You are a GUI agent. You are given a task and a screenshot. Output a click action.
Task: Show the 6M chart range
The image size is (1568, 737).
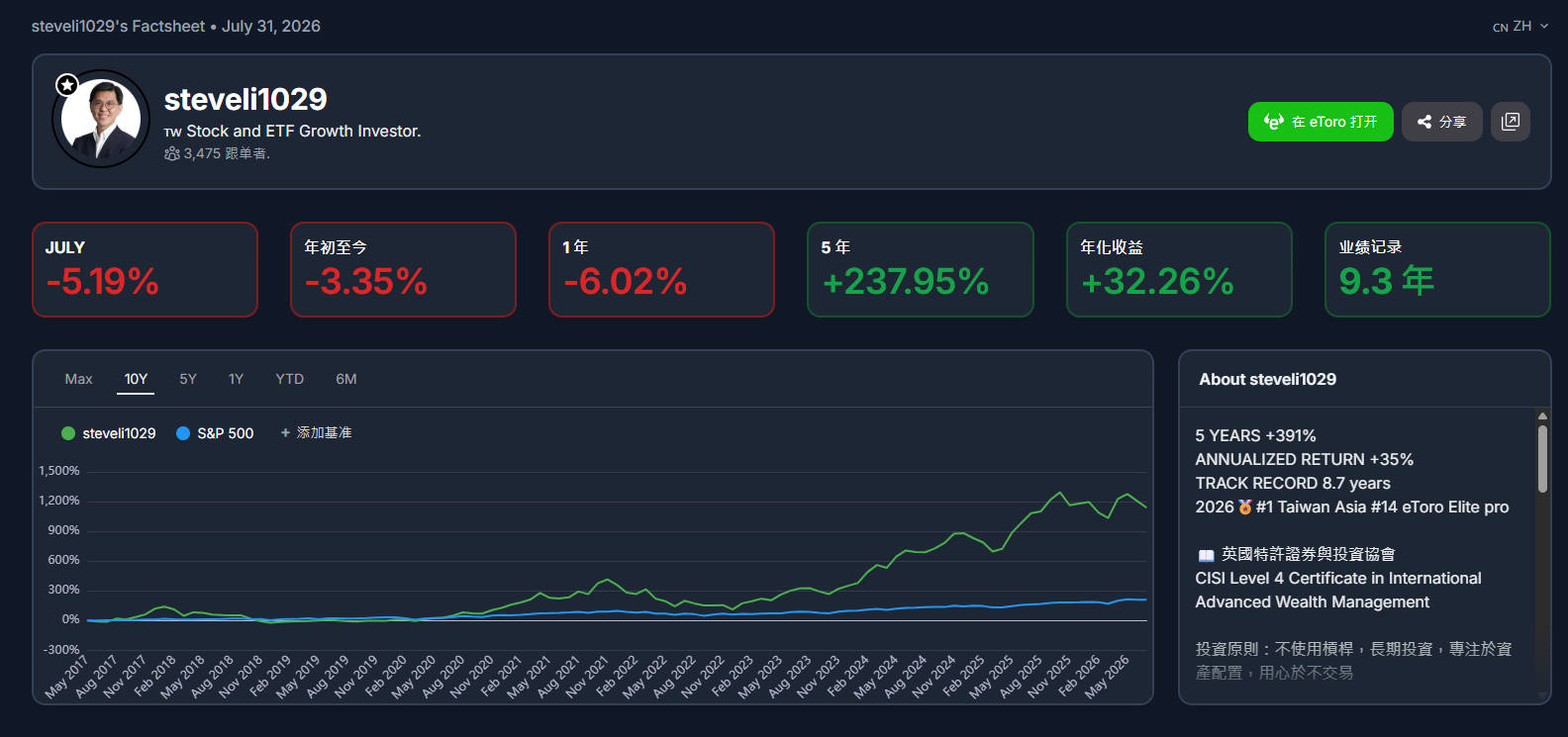tap(346, 379)
